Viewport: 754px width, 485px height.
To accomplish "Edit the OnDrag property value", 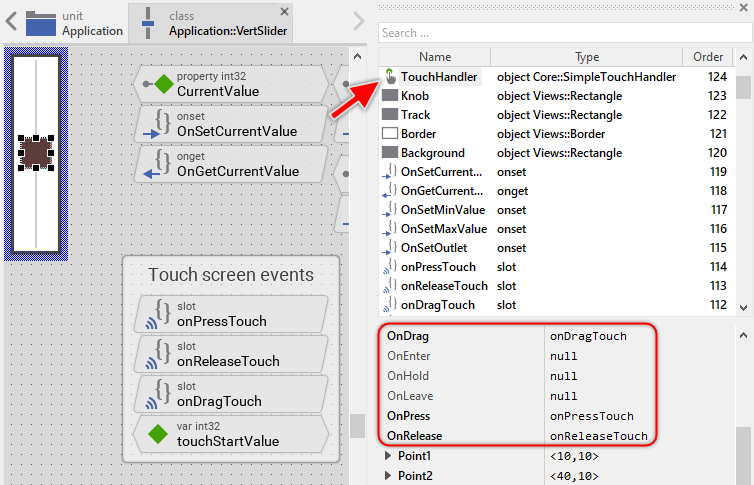I will click(600, 336).
